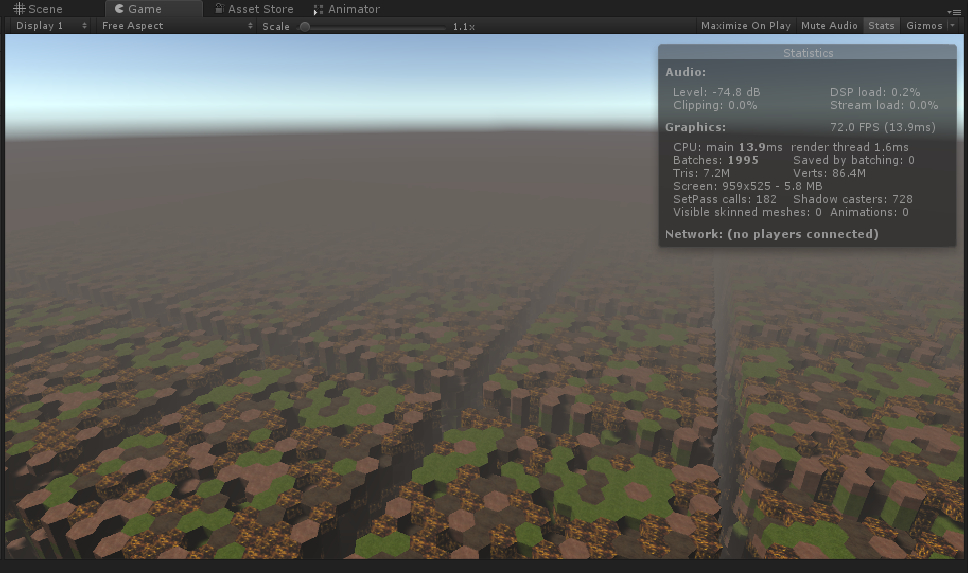Click the 'Stream load: 0.0%' text
The width and height of the screenshot is (968, 573).
[x=884, y=106]
